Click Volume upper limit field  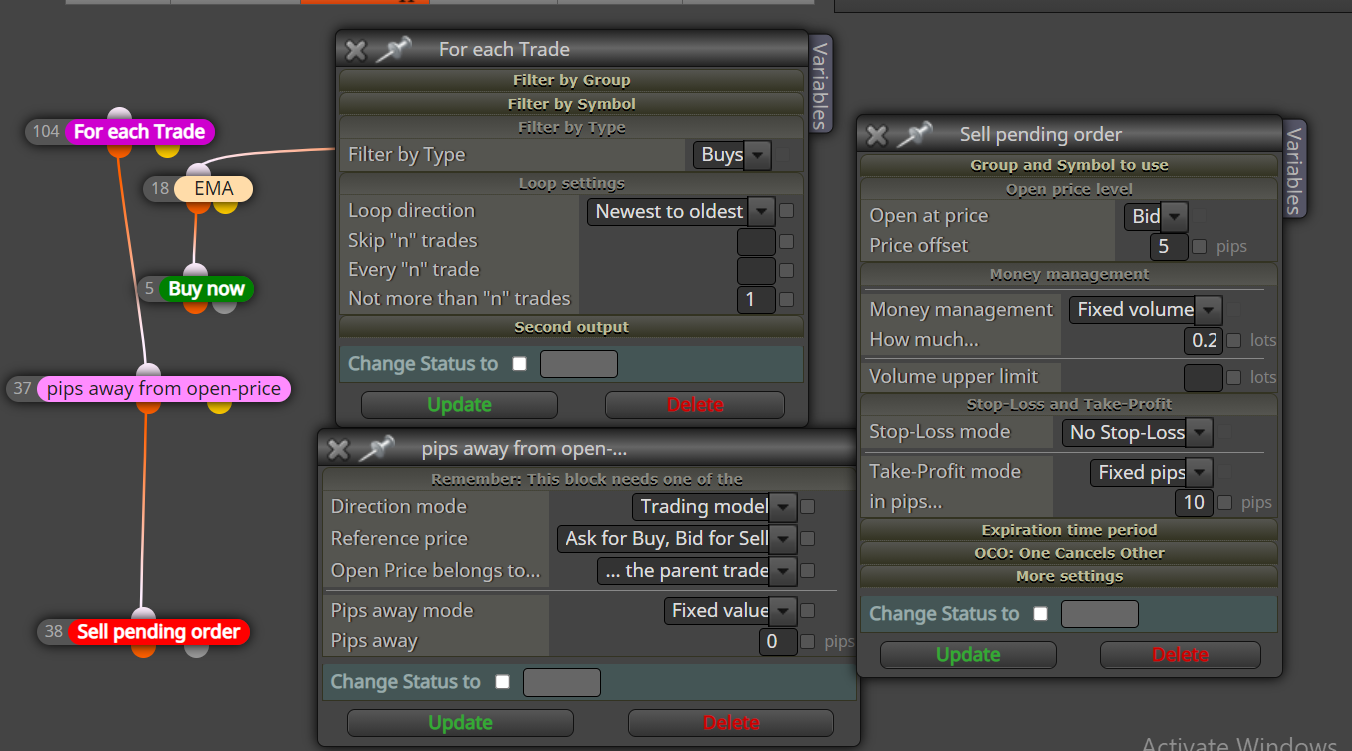[1203, 377]
